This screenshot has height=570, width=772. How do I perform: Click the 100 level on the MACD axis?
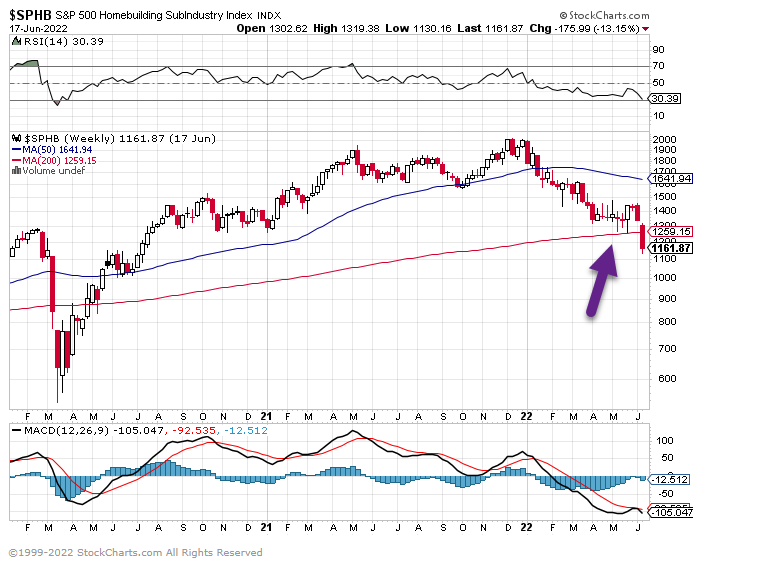(665, 441)
